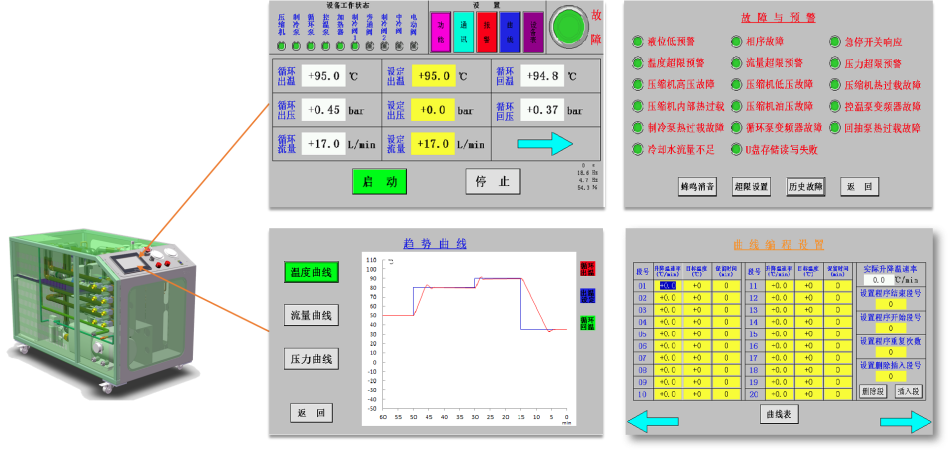Click the 超限设置 button
Screen dimensions: 950x452
(x=751, y=187)
